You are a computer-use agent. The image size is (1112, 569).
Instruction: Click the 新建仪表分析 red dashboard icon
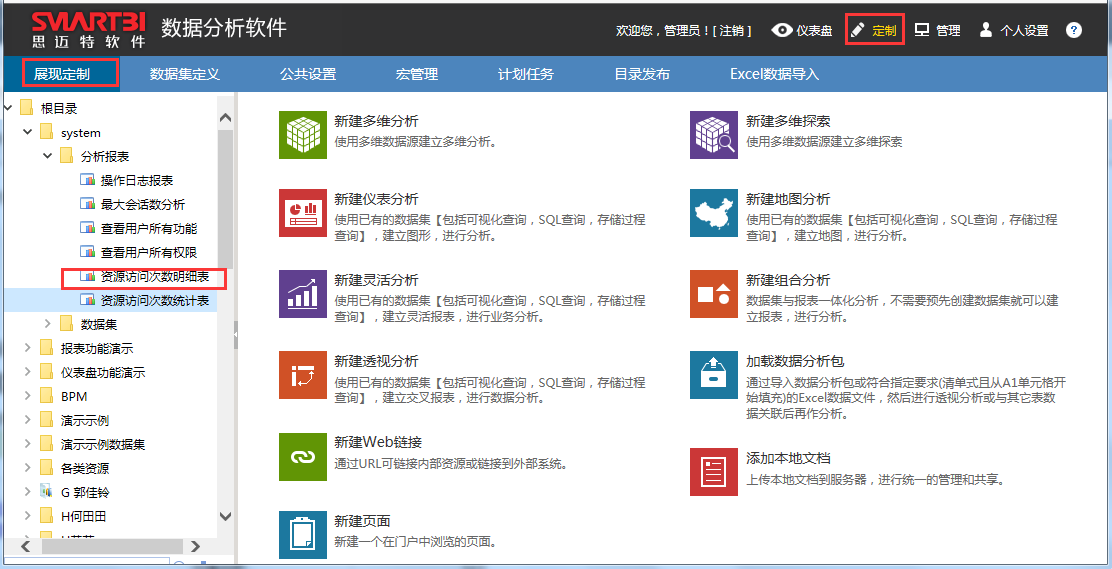pyautogui.click(x=303, y=213)
